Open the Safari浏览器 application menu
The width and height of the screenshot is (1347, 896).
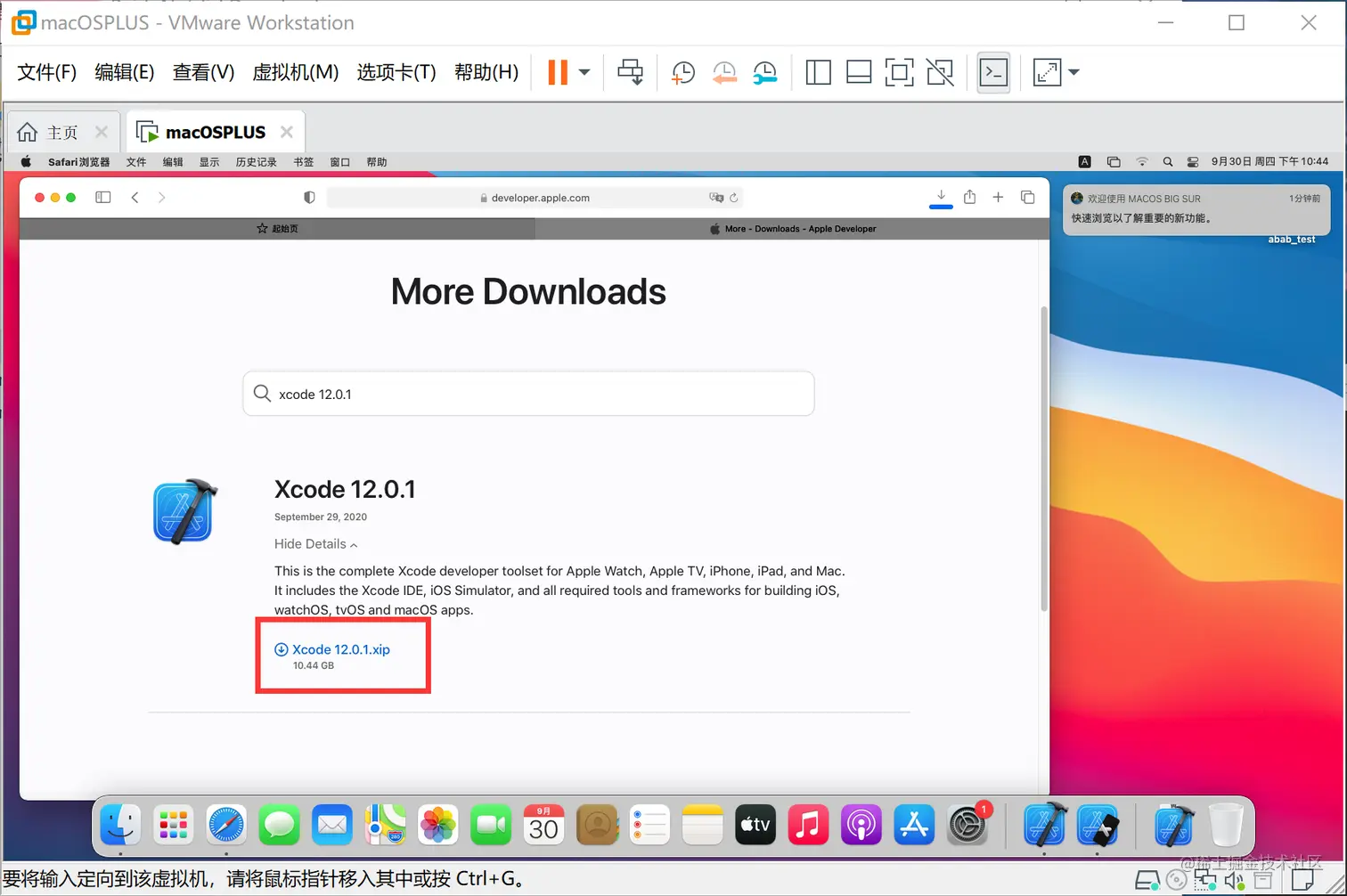[x=79, y=162]
